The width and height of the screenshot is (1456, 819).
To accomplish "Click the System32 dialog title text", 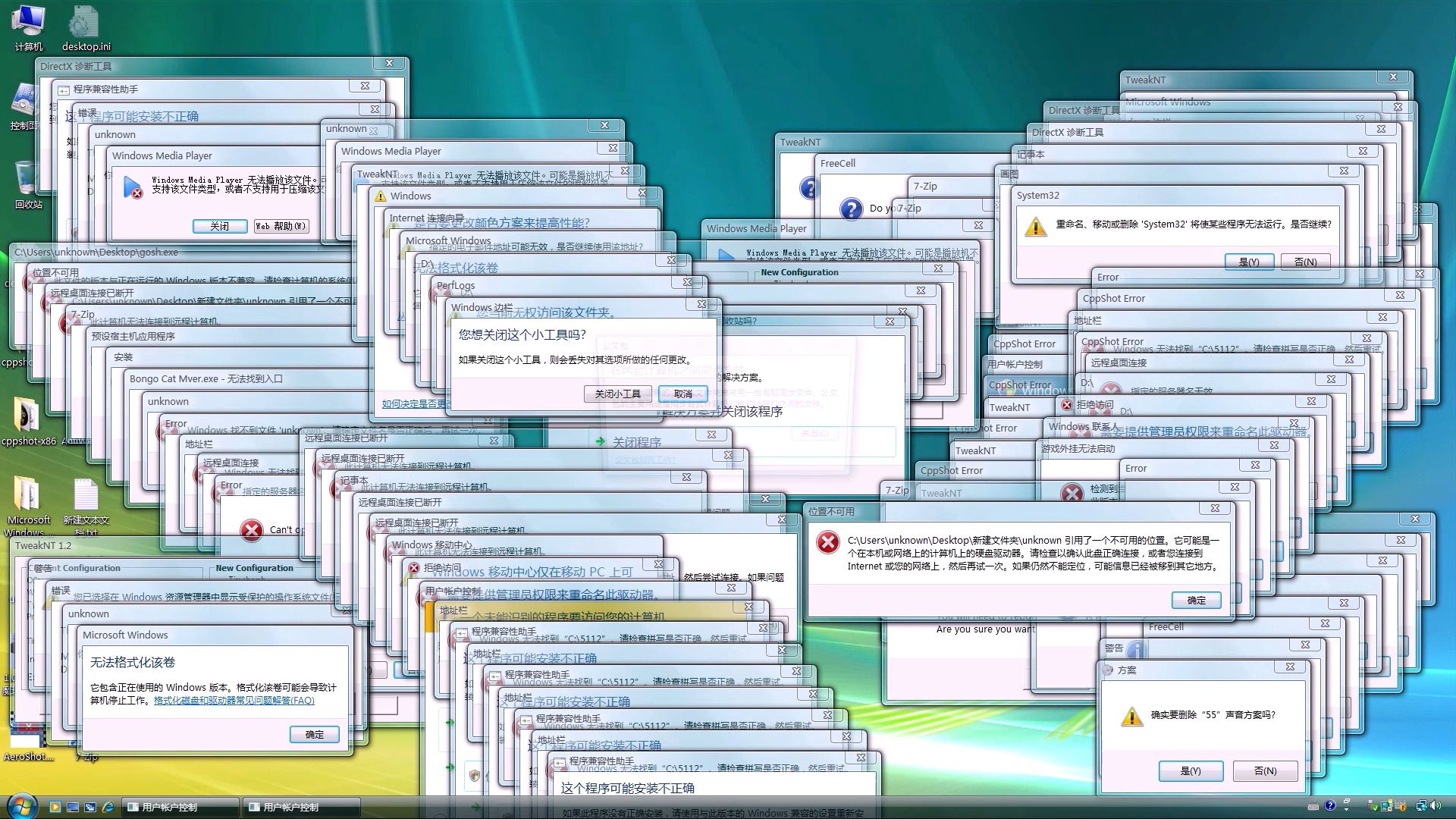I will pyautogui.click(x=1037, y=195).
